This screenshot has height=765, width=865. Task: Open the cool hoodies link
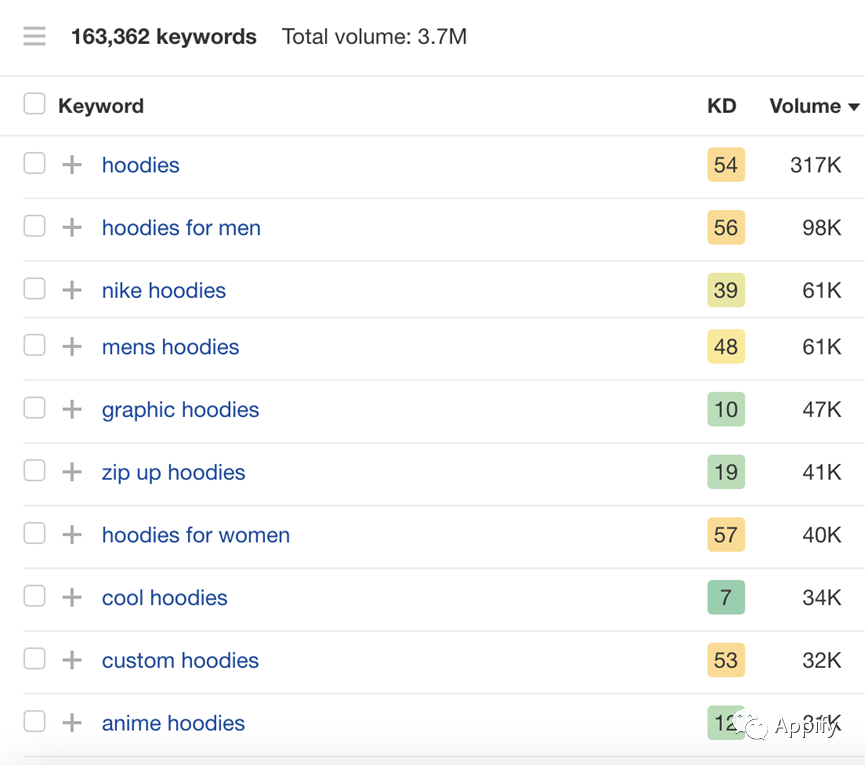pyautogui.click(x=164, y=598)
